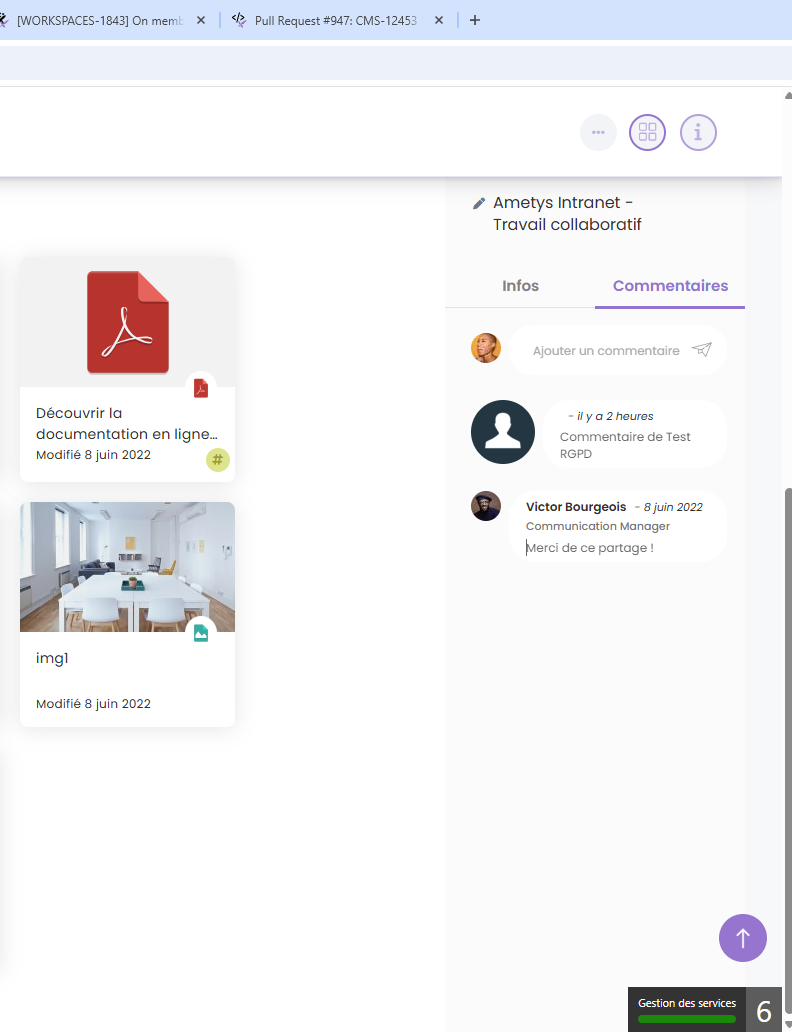Click the image file type badge on img1
The image size is (792, 1032).
[x=201, y=632]
